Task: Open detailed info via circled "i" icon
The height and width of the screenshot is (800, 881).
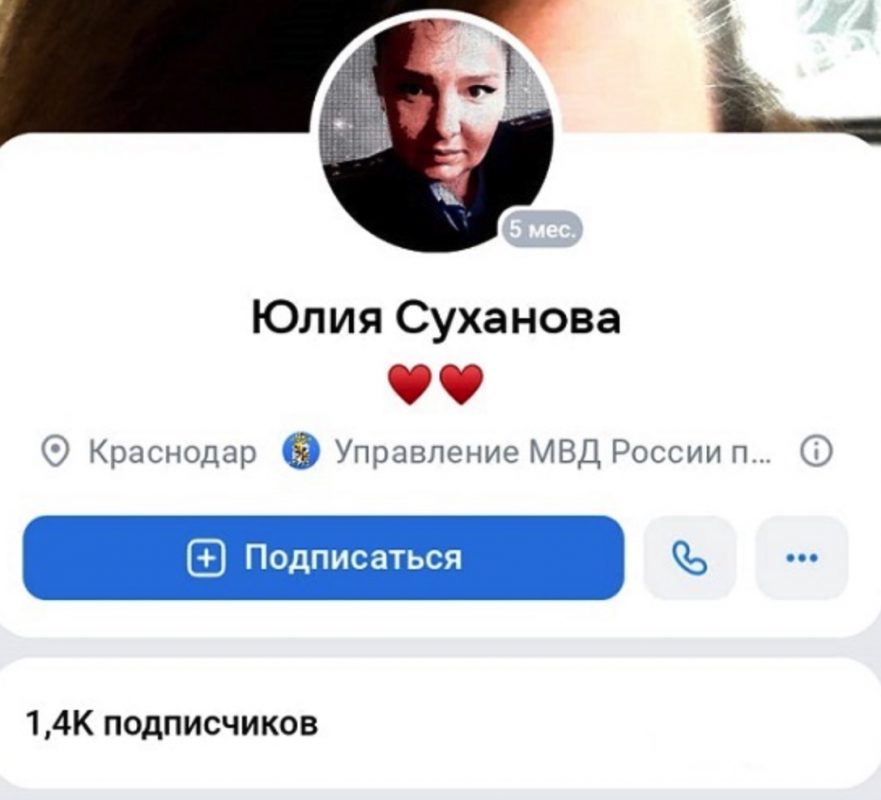Action: point(815,452)
